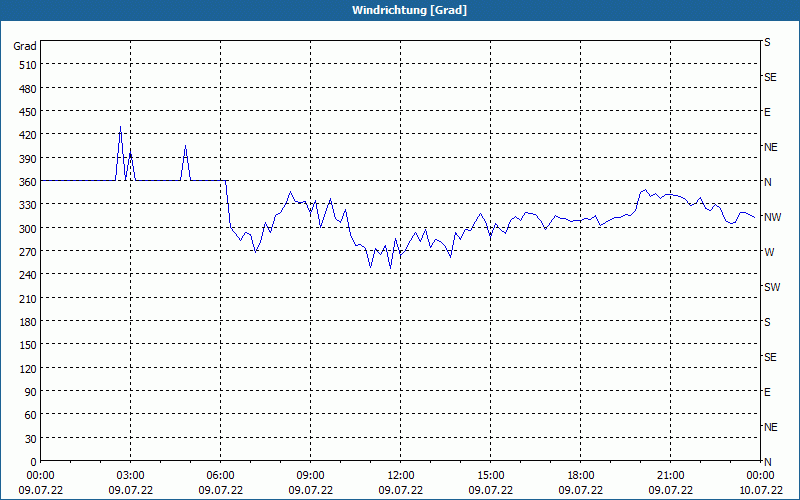800x500 pixels.
Task: Click the 'Grad' axis unit label
Action: click(24, 46)
